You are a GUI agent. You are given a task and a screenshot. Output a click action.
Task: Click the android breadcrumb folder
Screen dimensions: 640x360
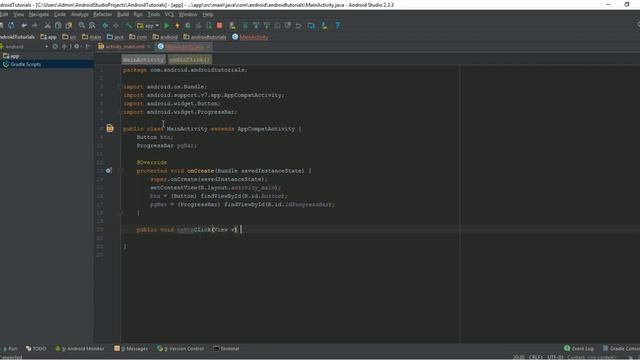[x=165, y=37]
